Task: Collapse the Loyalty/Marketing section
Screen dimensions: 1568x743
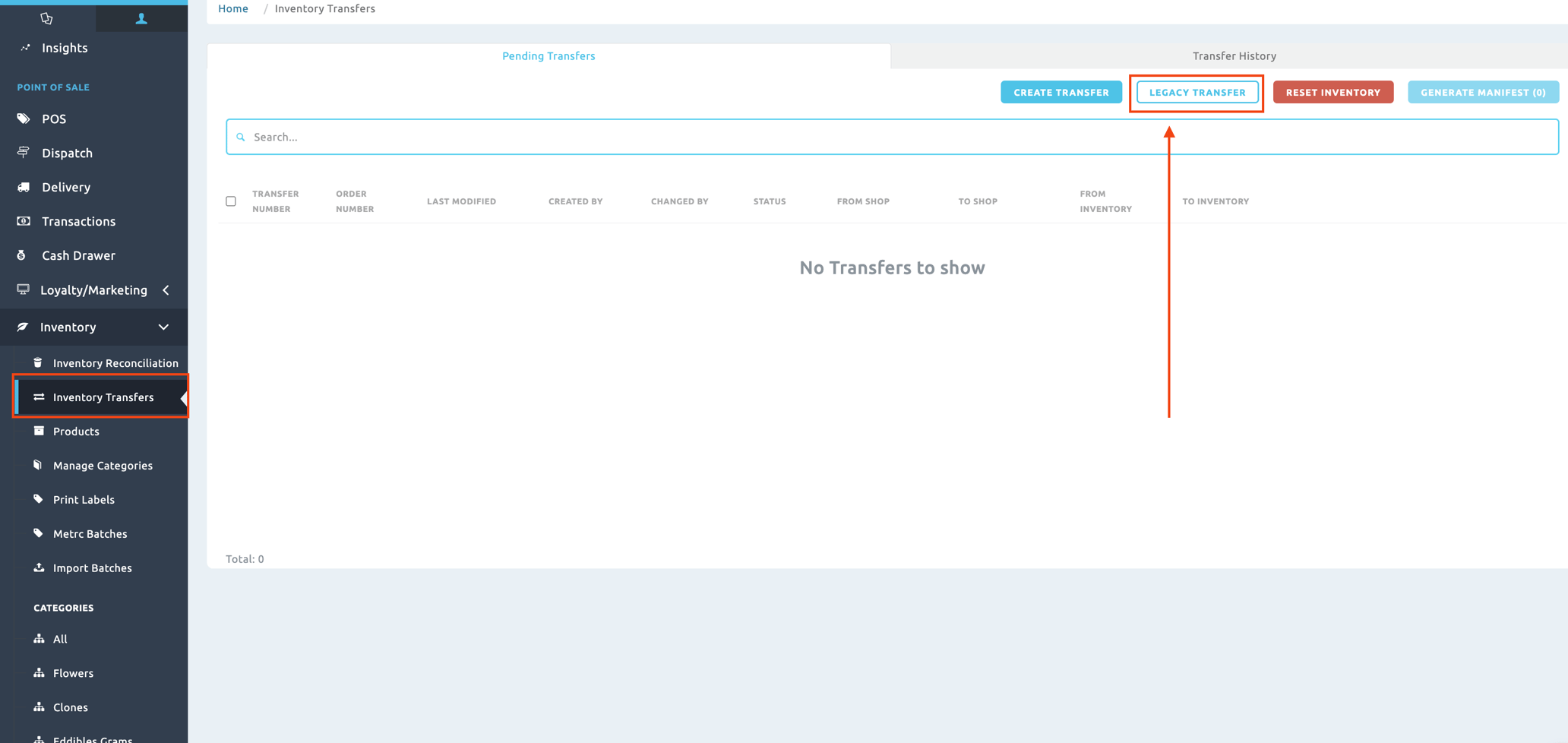Action: (x=166, y=289)
